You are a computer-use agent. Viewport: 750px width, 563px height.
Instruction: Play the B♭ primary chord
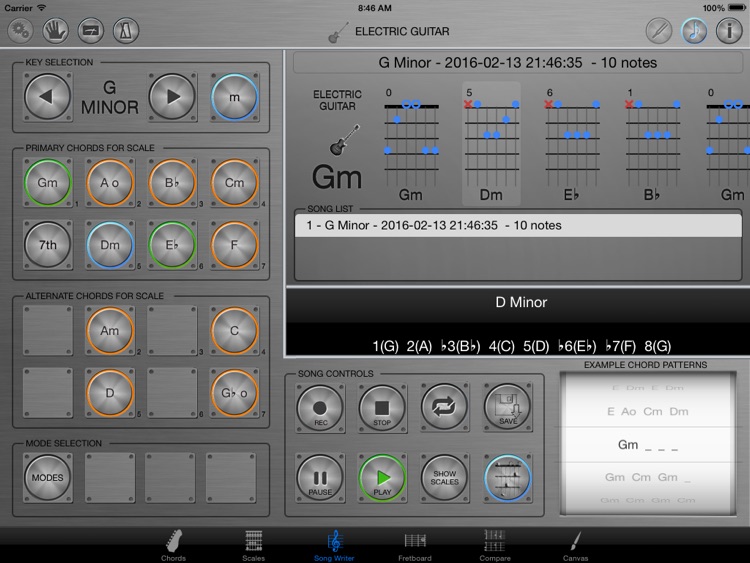172,183
